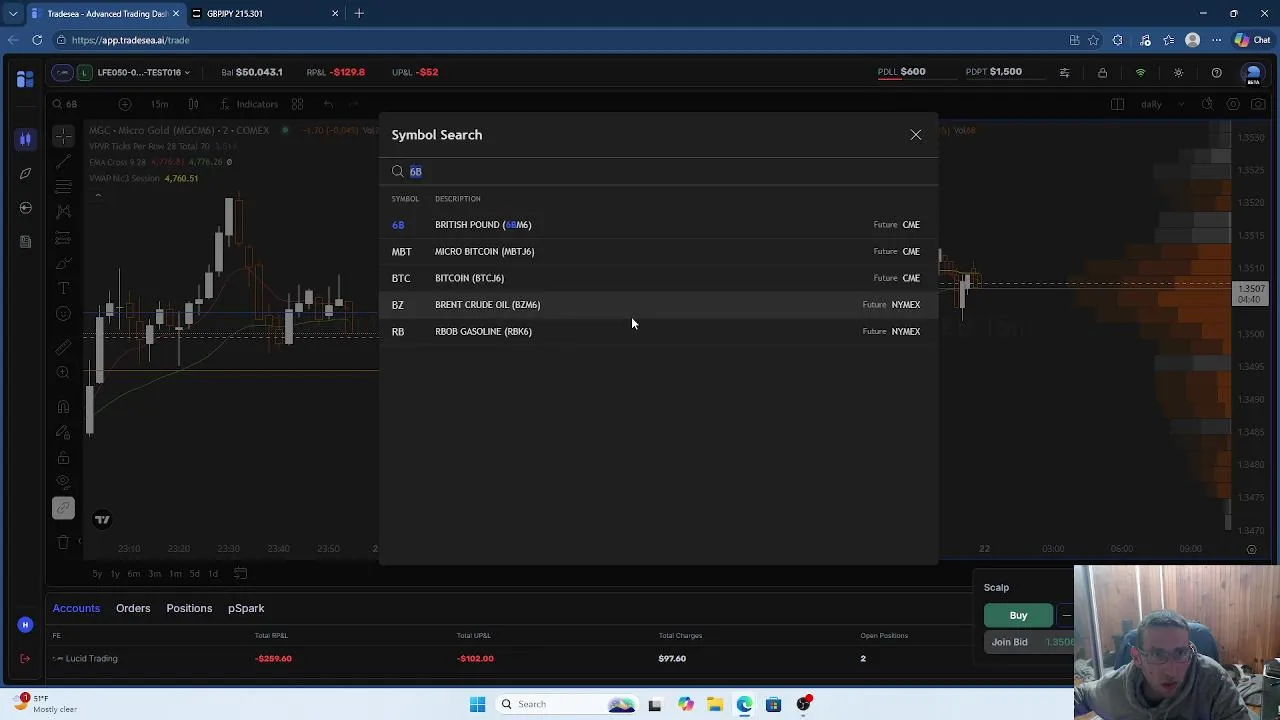Viewport: 1280px width, 720px height.
Task: Toggle light/dark theme sun icon
Action: coord(1178,72)
